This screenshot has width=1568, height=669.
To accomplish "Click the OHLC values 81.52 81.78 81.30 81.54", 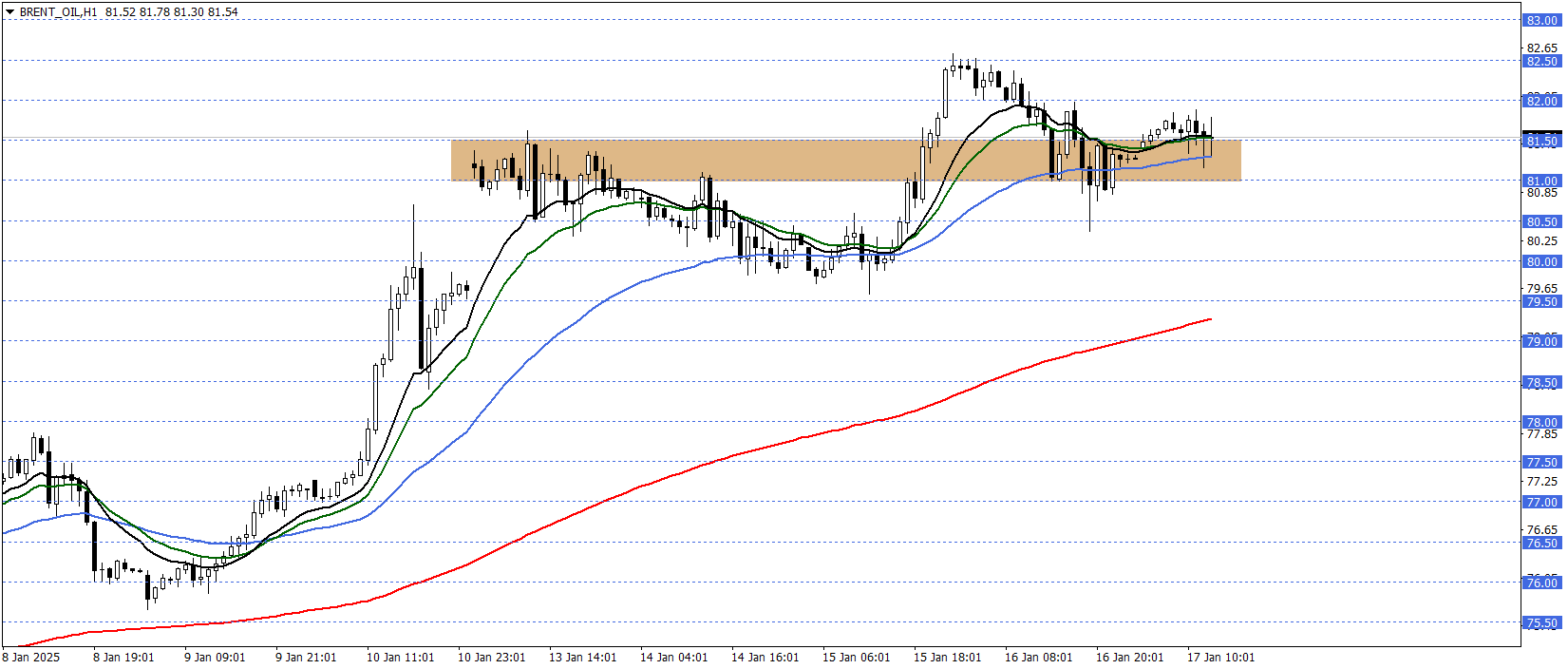I will click(172, 12).
